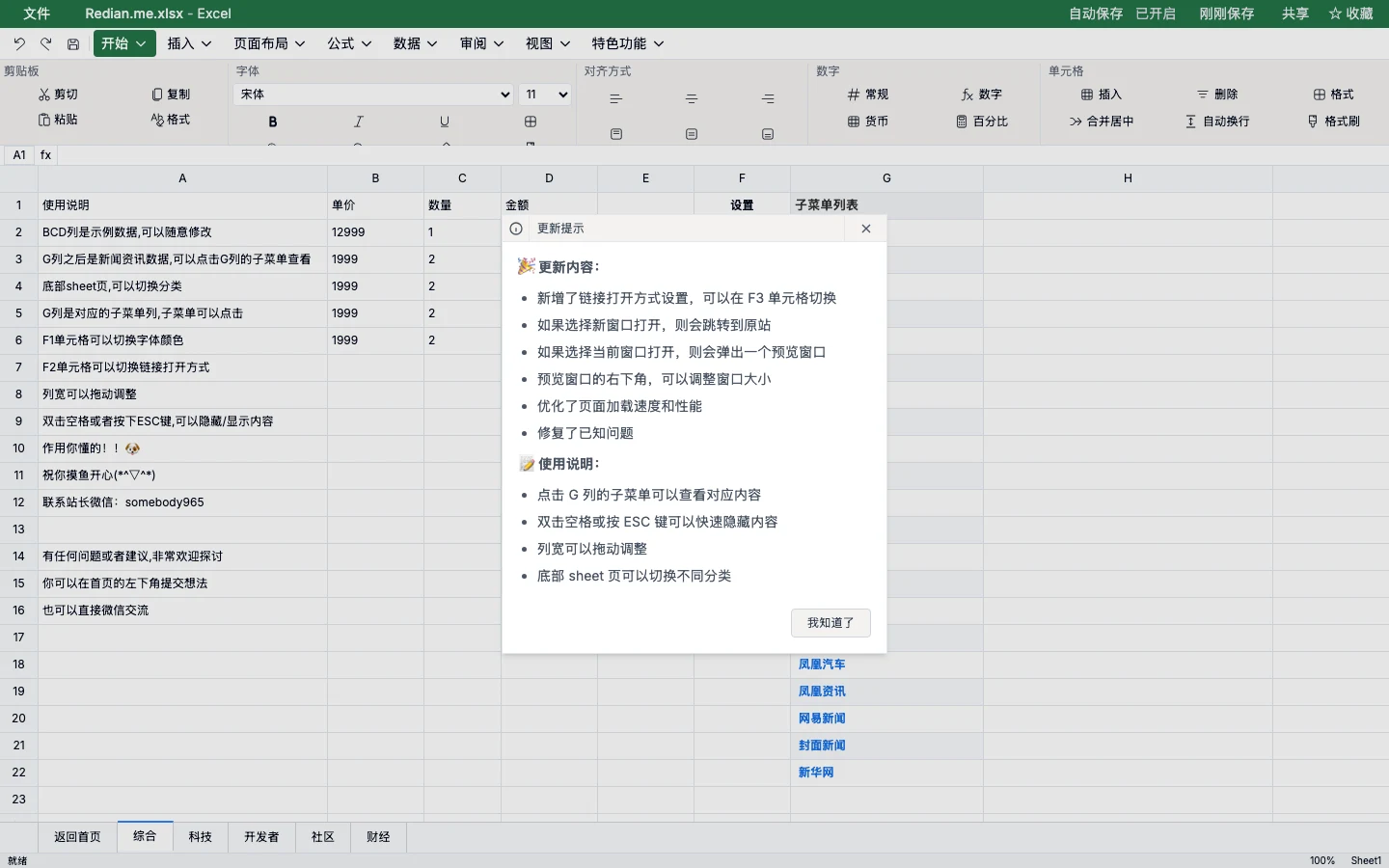Apply 货币 currency format

[x=868, y=122]
